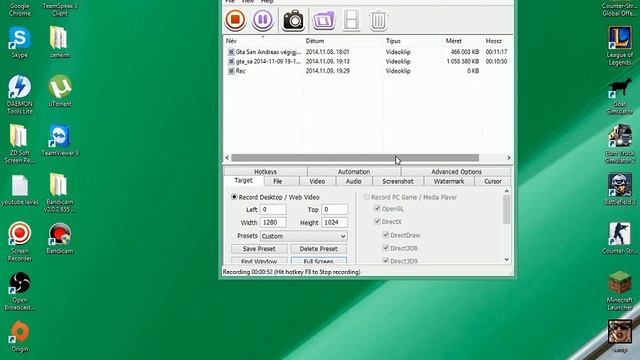Click the horizontal scrollbar thumb in file list
The height and width of the screenshot is (360, 640).
[x=355, y=158]
